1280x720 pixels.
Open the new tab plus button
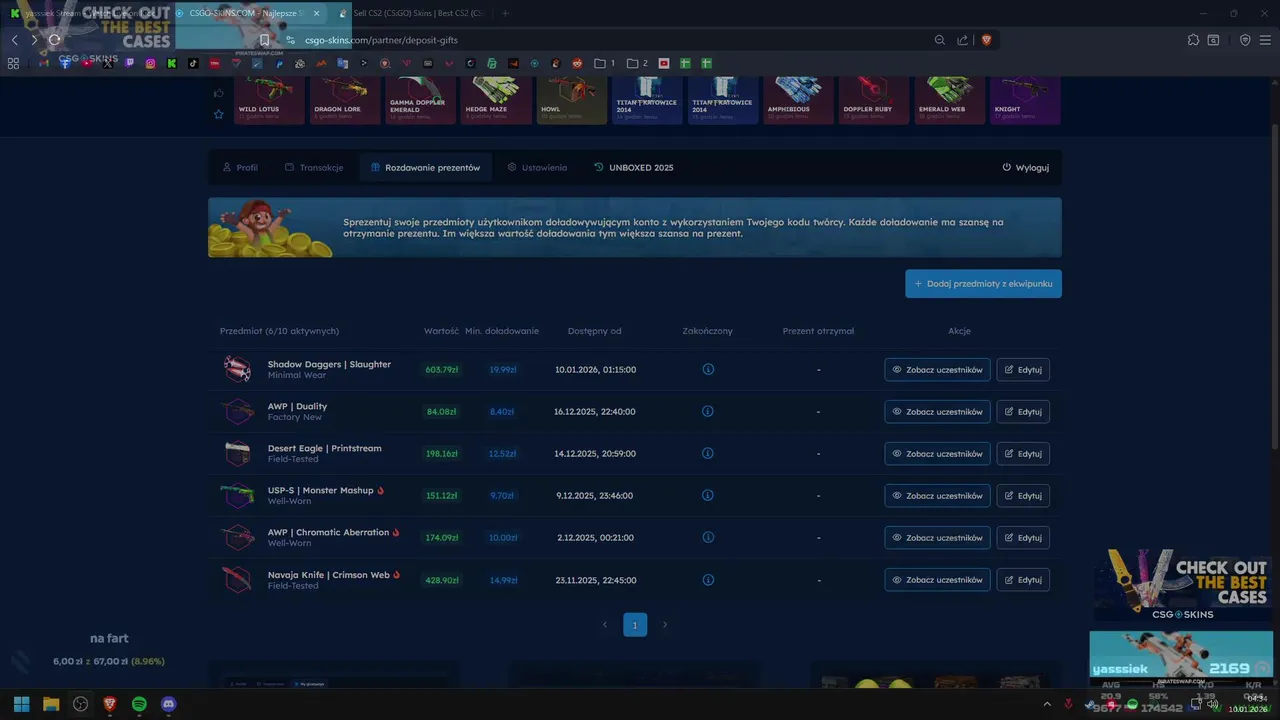tap(505, 13)
